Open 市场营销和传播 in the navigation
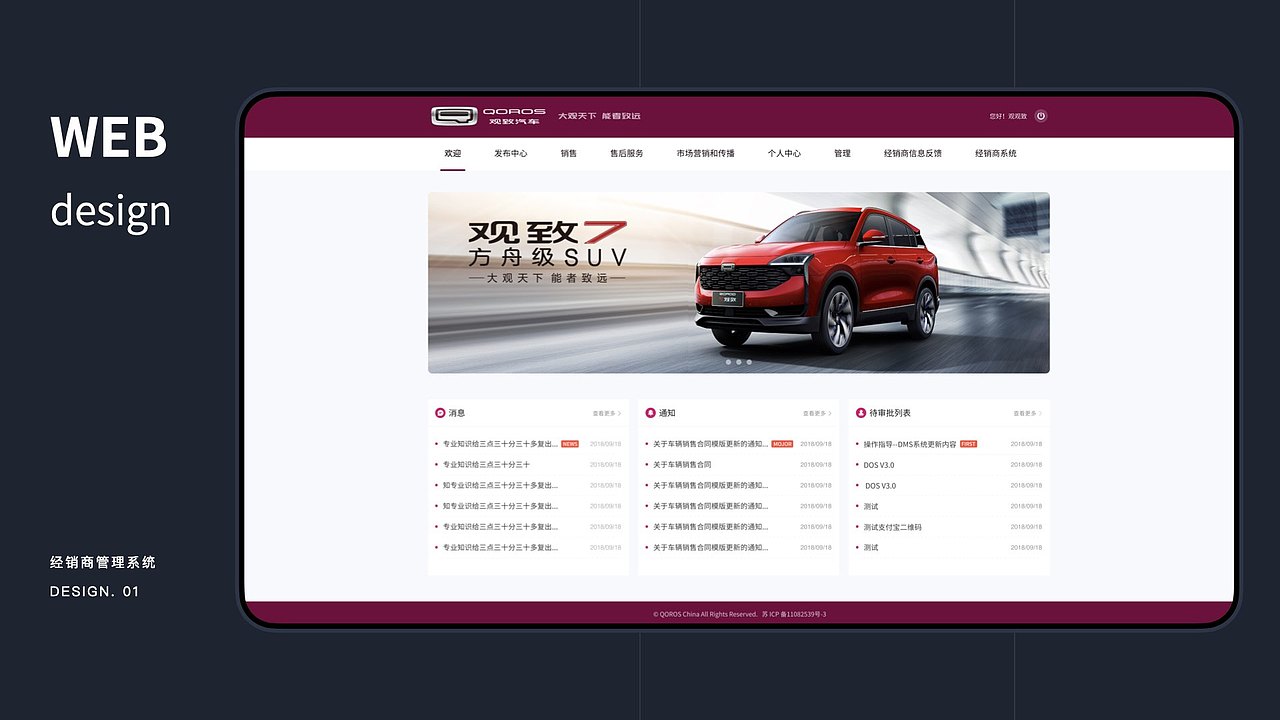Screen dimensions: 1280x720 705,154
